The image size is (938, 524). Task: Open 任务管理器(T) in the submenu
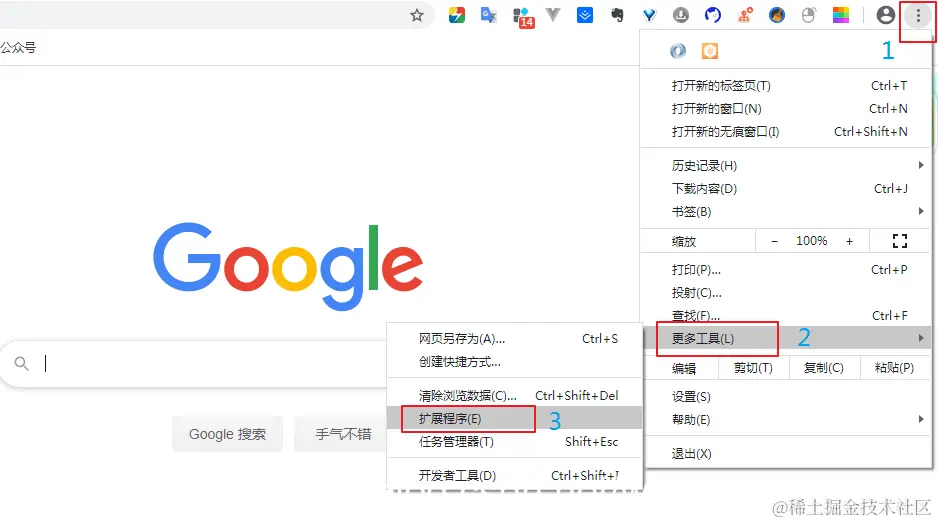[514, 442]
